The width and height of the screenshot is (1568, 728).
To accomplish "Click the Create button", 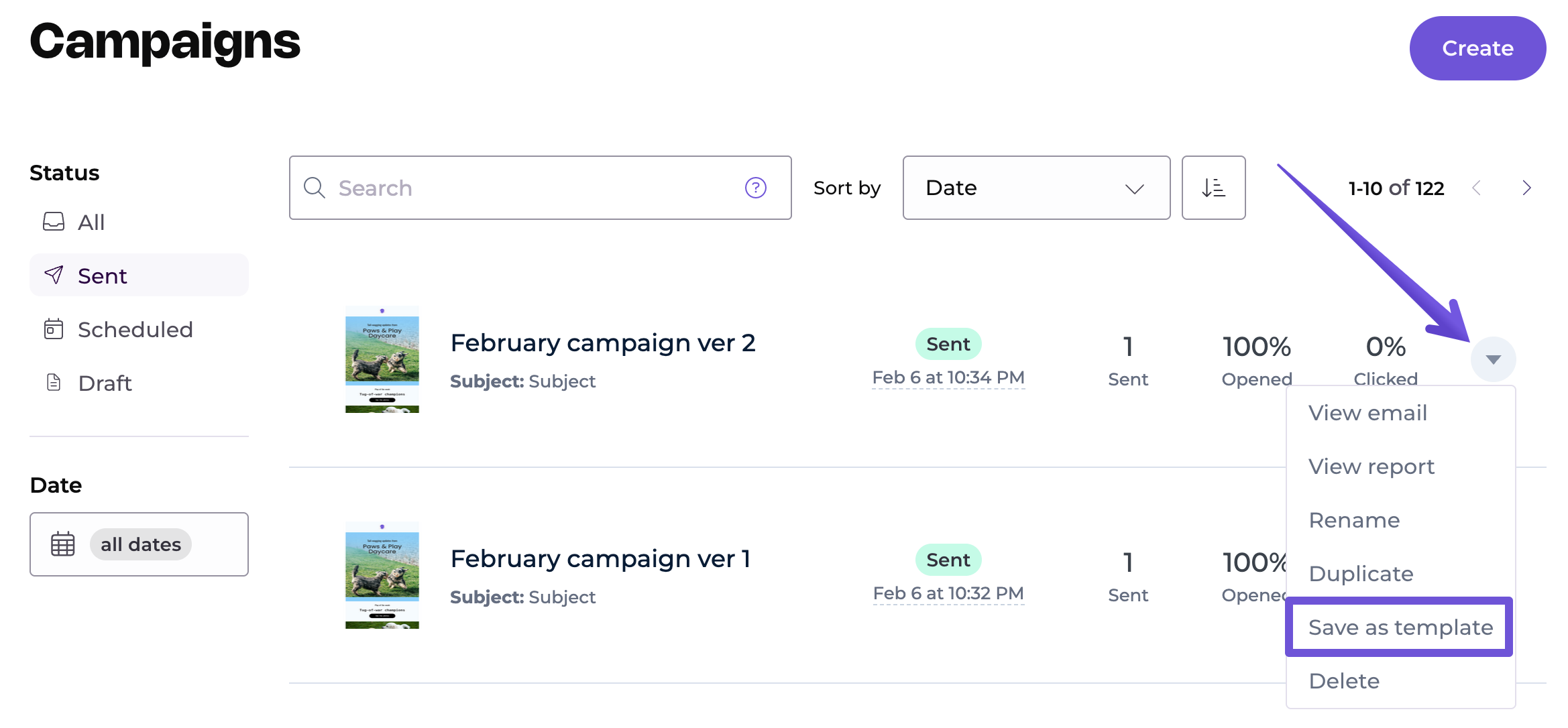I will click(x=1477, y=48).
